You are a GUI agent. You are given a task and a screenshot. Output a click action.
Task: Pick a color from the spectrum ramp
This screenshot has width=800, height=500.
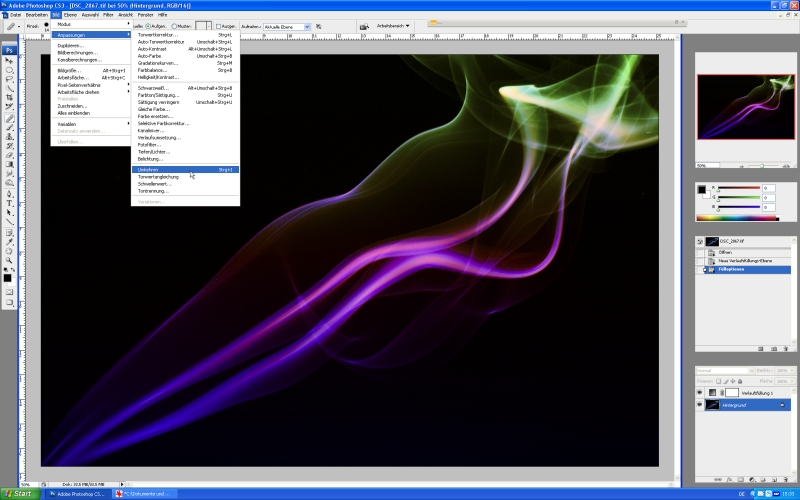click(x=737, y=218)
